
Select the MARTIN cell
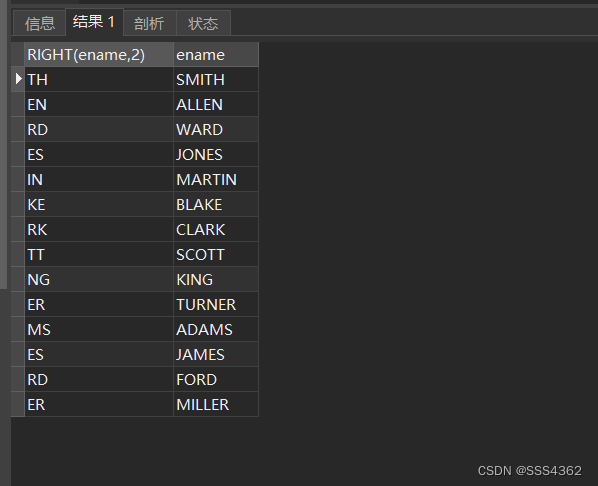[x=216, y=179]
